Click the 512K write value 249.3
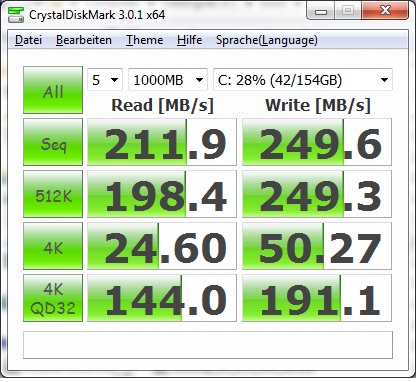Viewport: 420px width, 382px height. pyautogui.click(x=317, y=194)
